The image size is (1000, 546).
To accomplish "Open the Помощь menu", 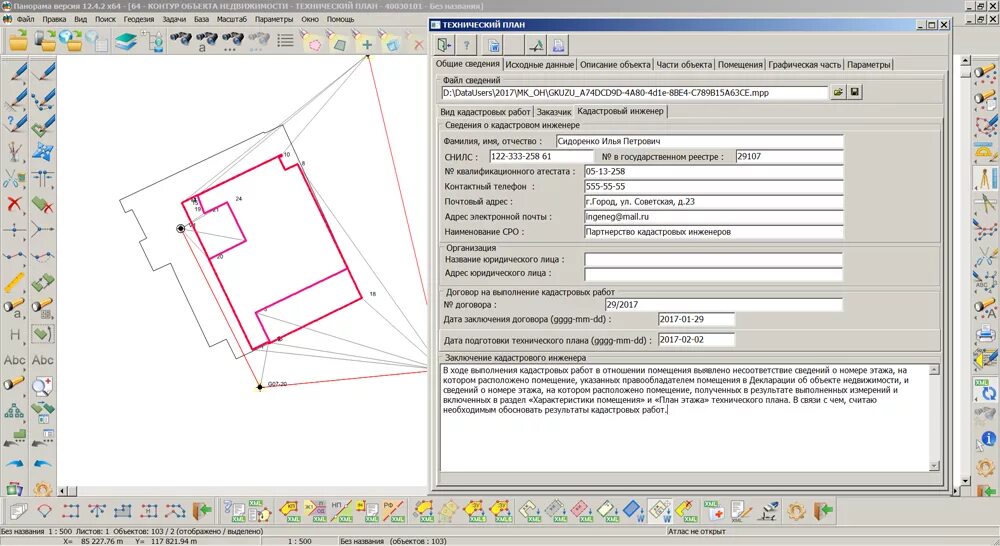I will point(341,19).
